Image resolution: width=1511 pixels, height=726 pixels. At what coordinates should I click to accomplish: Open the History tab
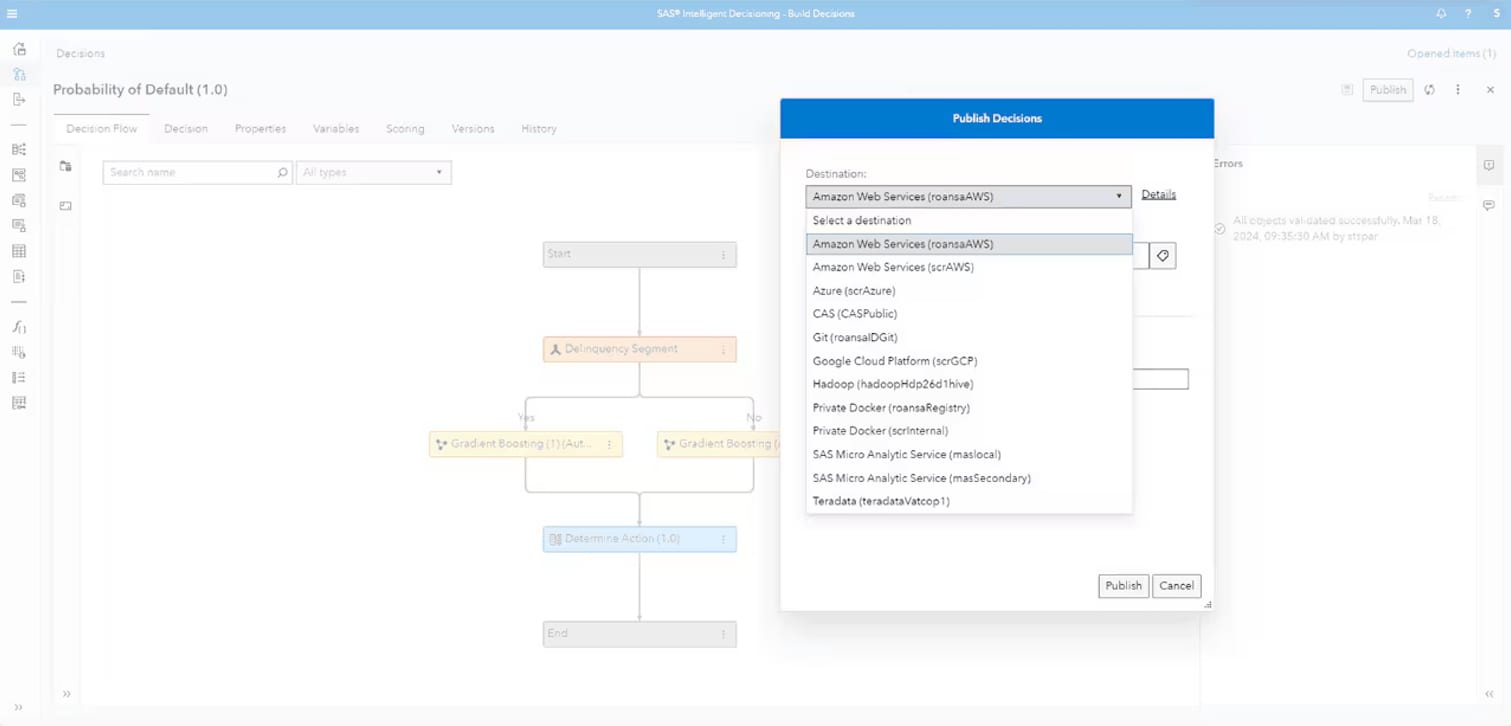(539, 129)
